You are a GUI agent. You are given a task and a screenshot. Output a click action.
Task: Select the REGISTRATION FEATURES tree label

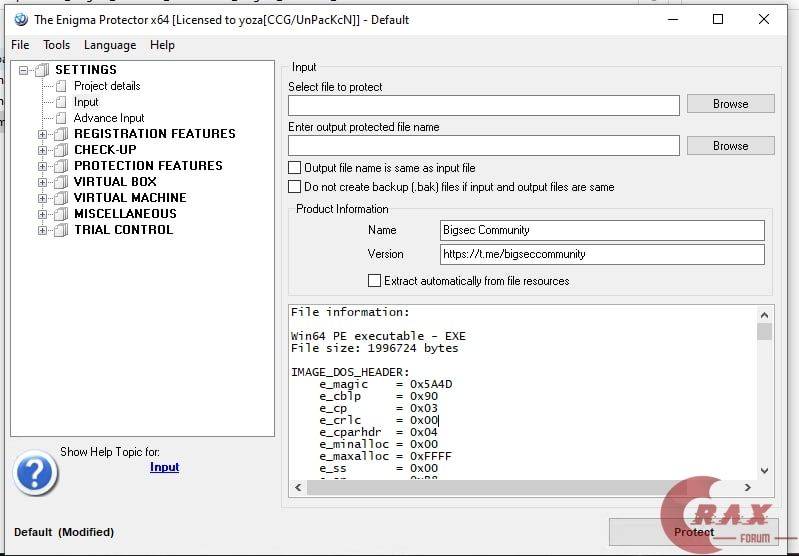click(x=155, y=134)
